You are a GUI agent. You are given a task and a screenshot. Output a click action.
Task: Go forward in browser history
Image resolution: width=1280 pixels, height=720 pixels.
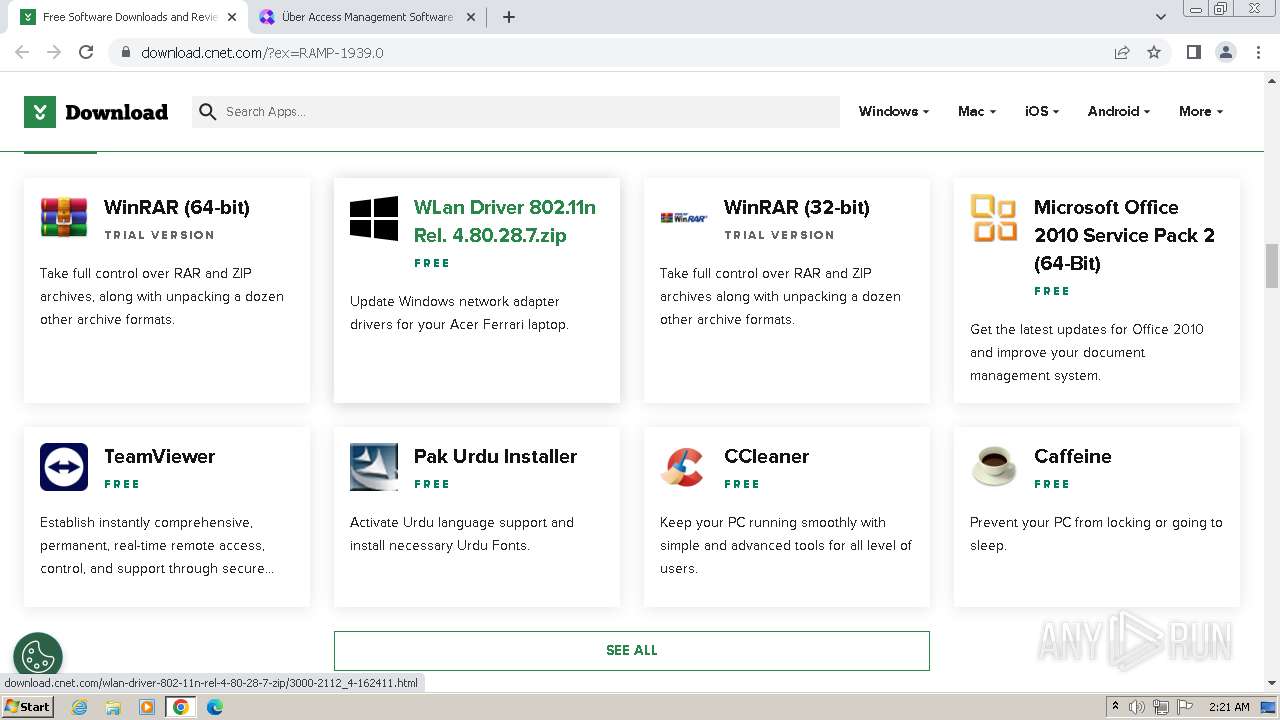click(x=54, y=52)
